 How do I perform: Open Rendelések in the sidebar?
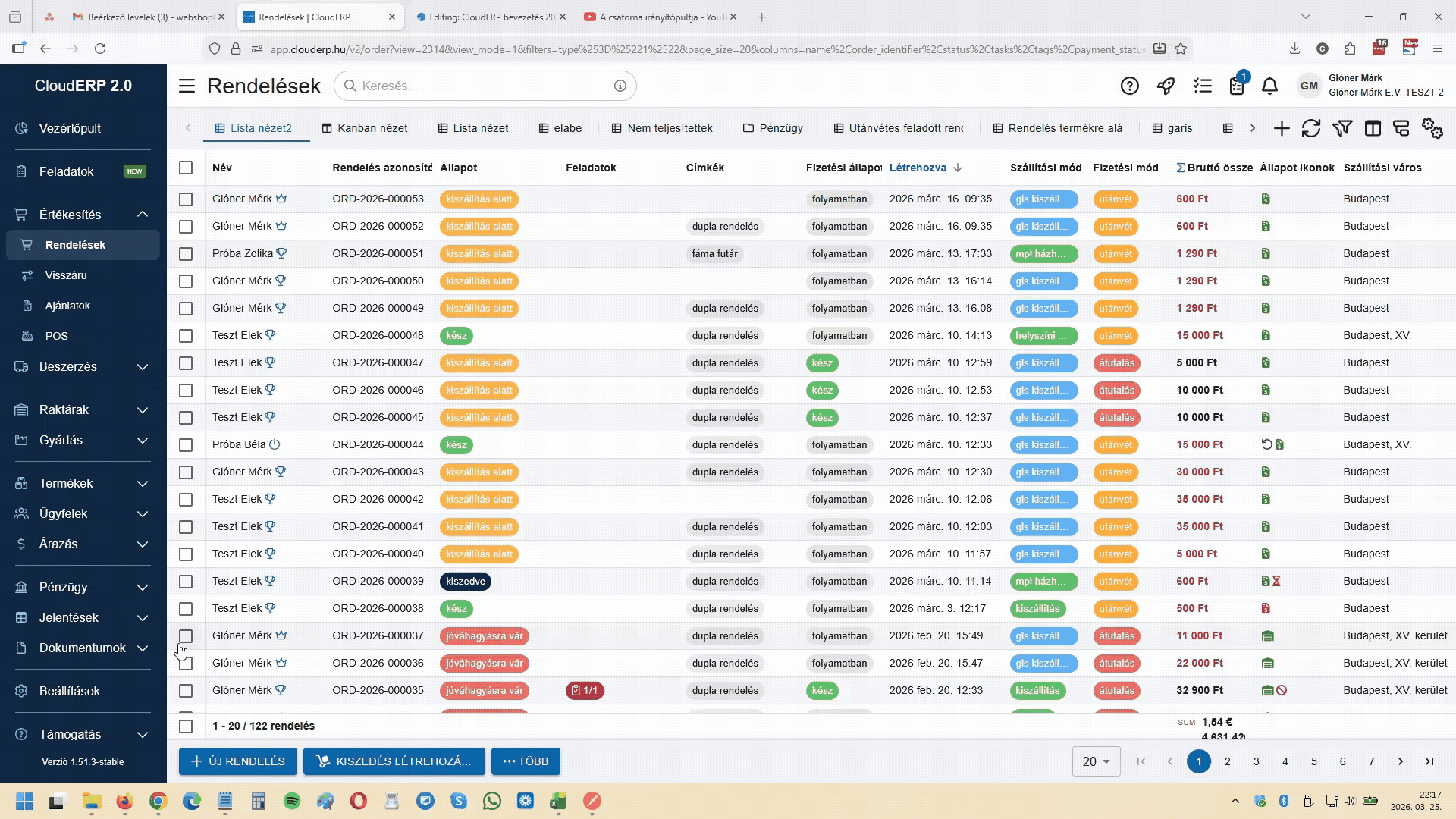(83, 245)
